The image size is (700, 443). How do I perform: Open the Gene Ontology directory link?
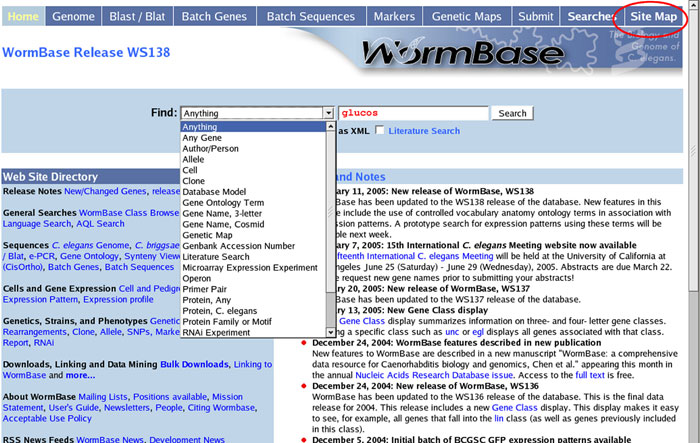tap(89, 256)
